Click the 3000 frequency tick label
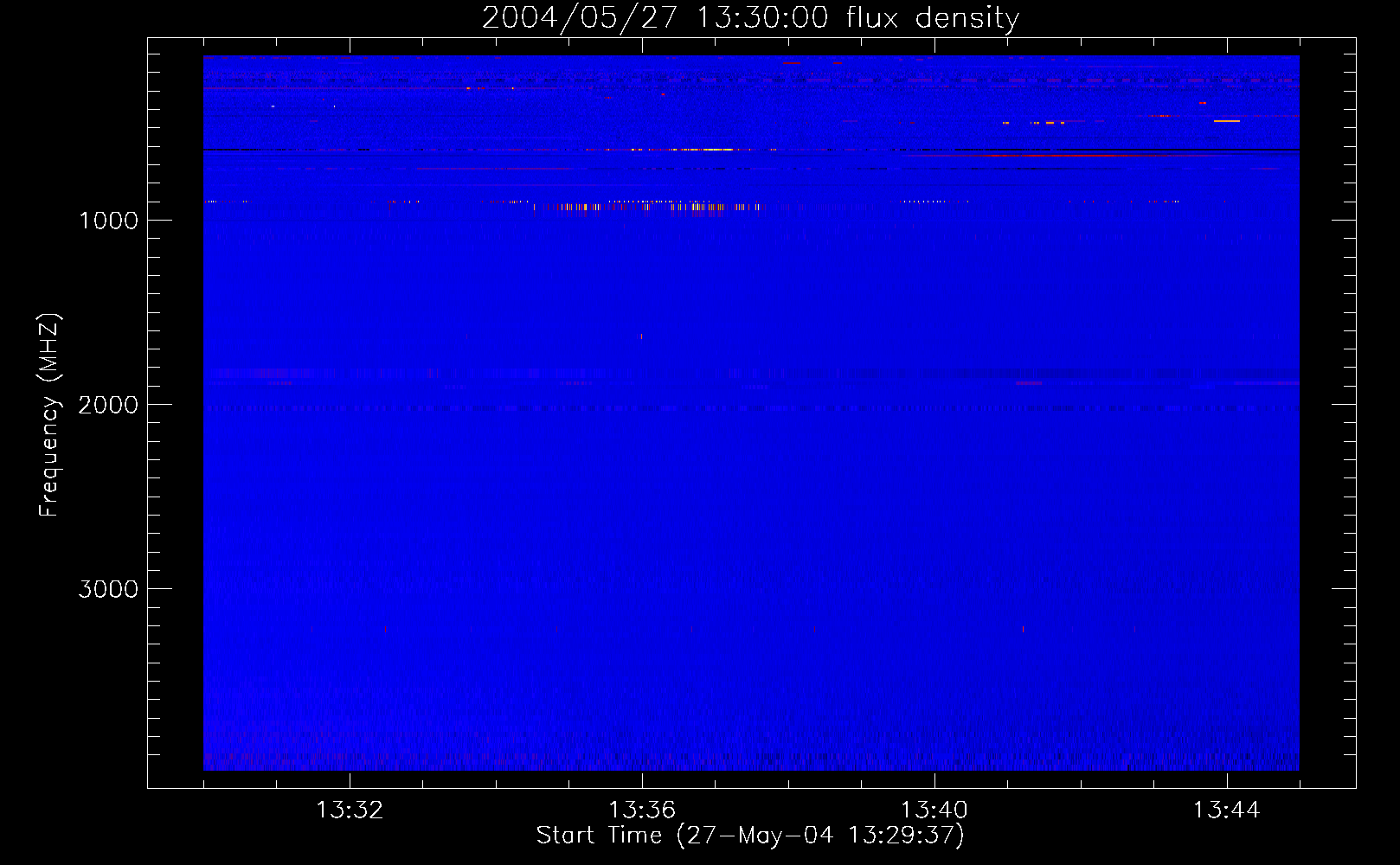1400x865 pixels. [x=108, y=589]
